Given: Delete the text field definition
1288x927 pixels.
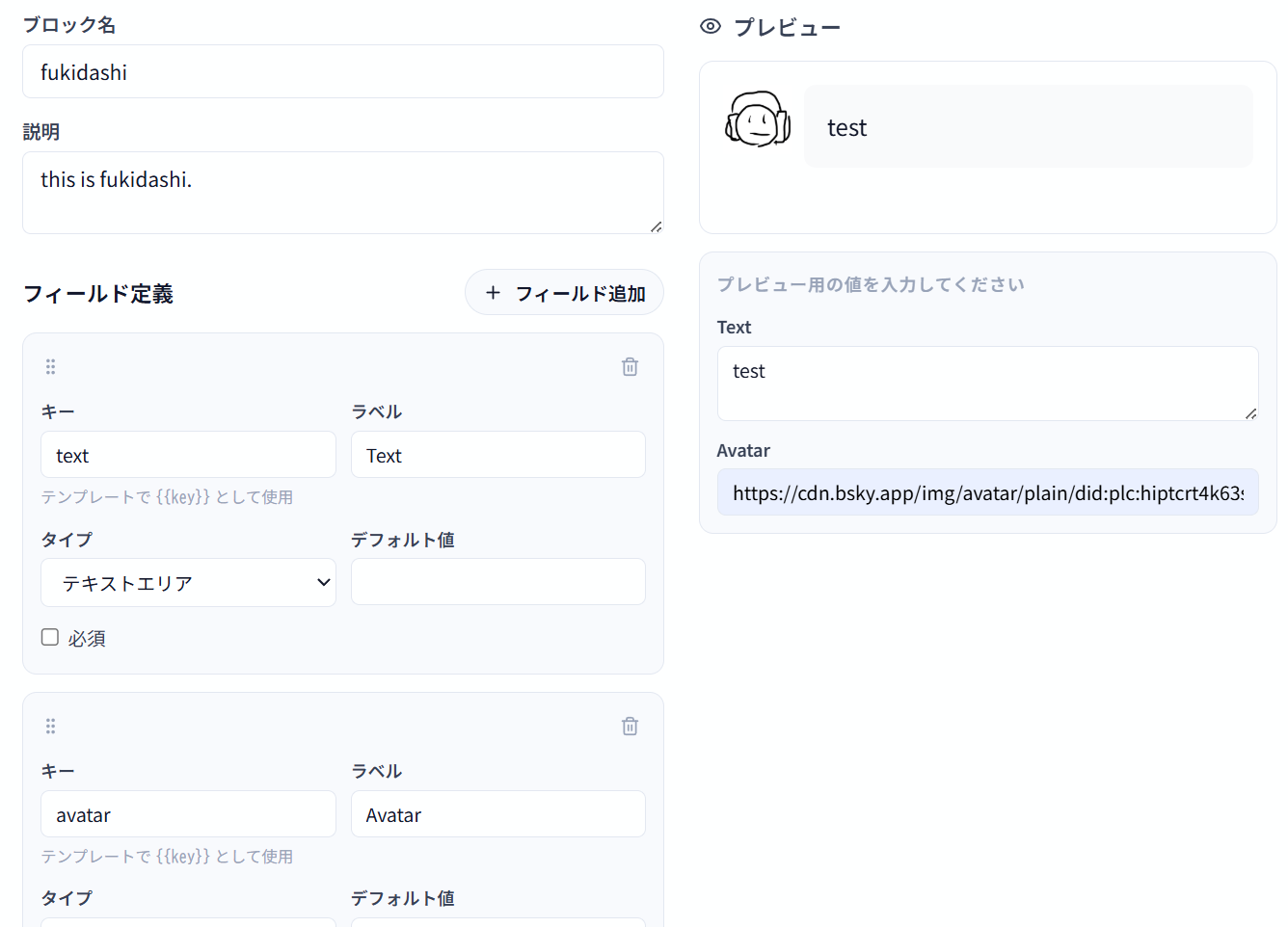Looking at the screenshot, I should (x=630, y=366).
